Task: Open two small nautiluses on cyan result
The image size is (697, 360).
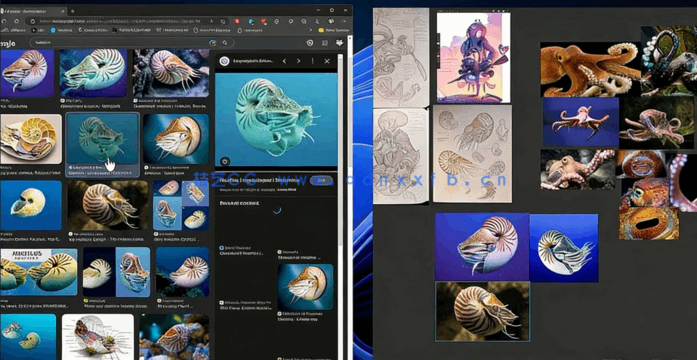Action: tap(28, 337)
